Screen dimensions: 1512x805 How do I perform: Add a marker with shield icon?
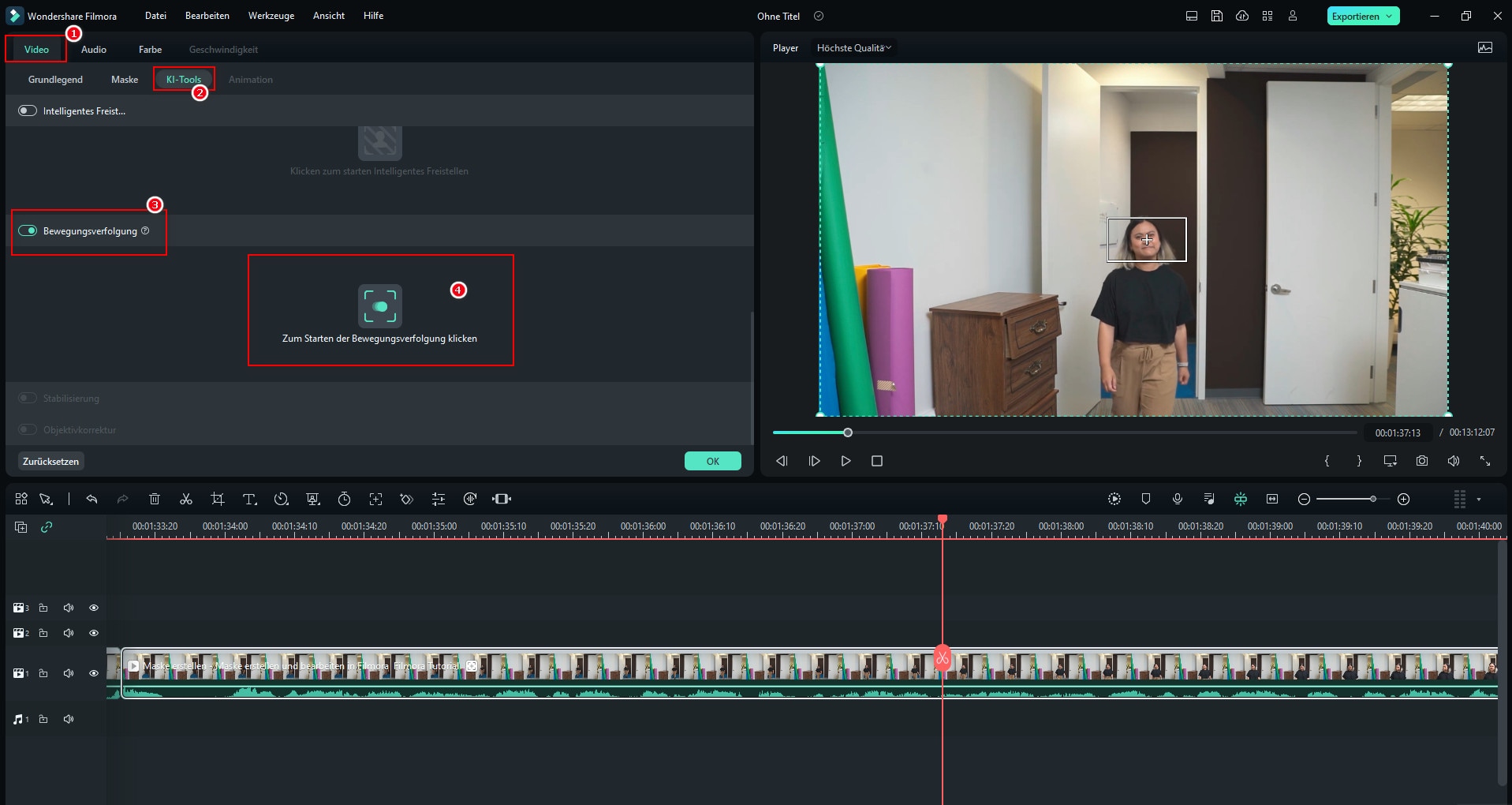(x=1146, y=499)
